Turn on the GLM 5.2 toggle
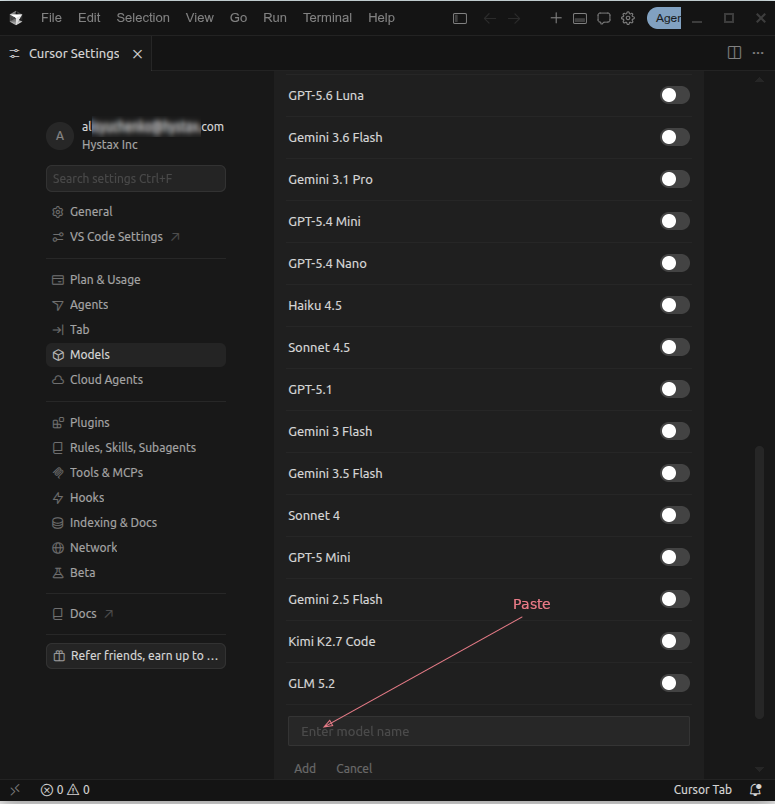 point(674,684)
